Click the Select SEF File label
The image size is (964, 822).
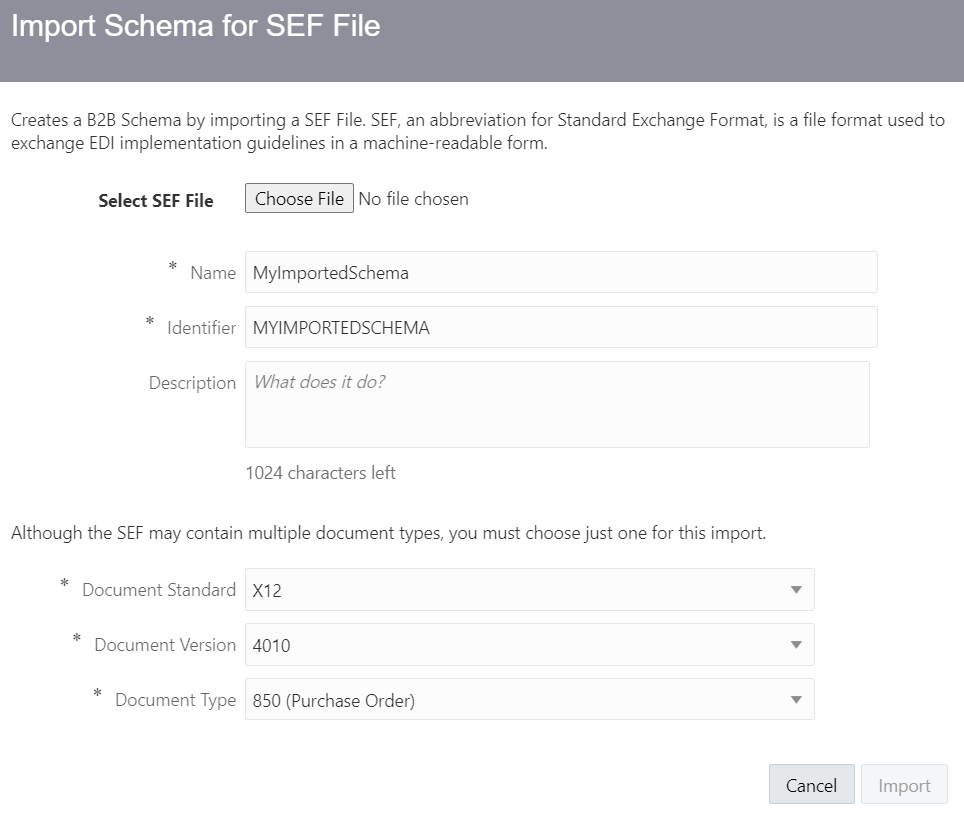click(x=155, y=200)
